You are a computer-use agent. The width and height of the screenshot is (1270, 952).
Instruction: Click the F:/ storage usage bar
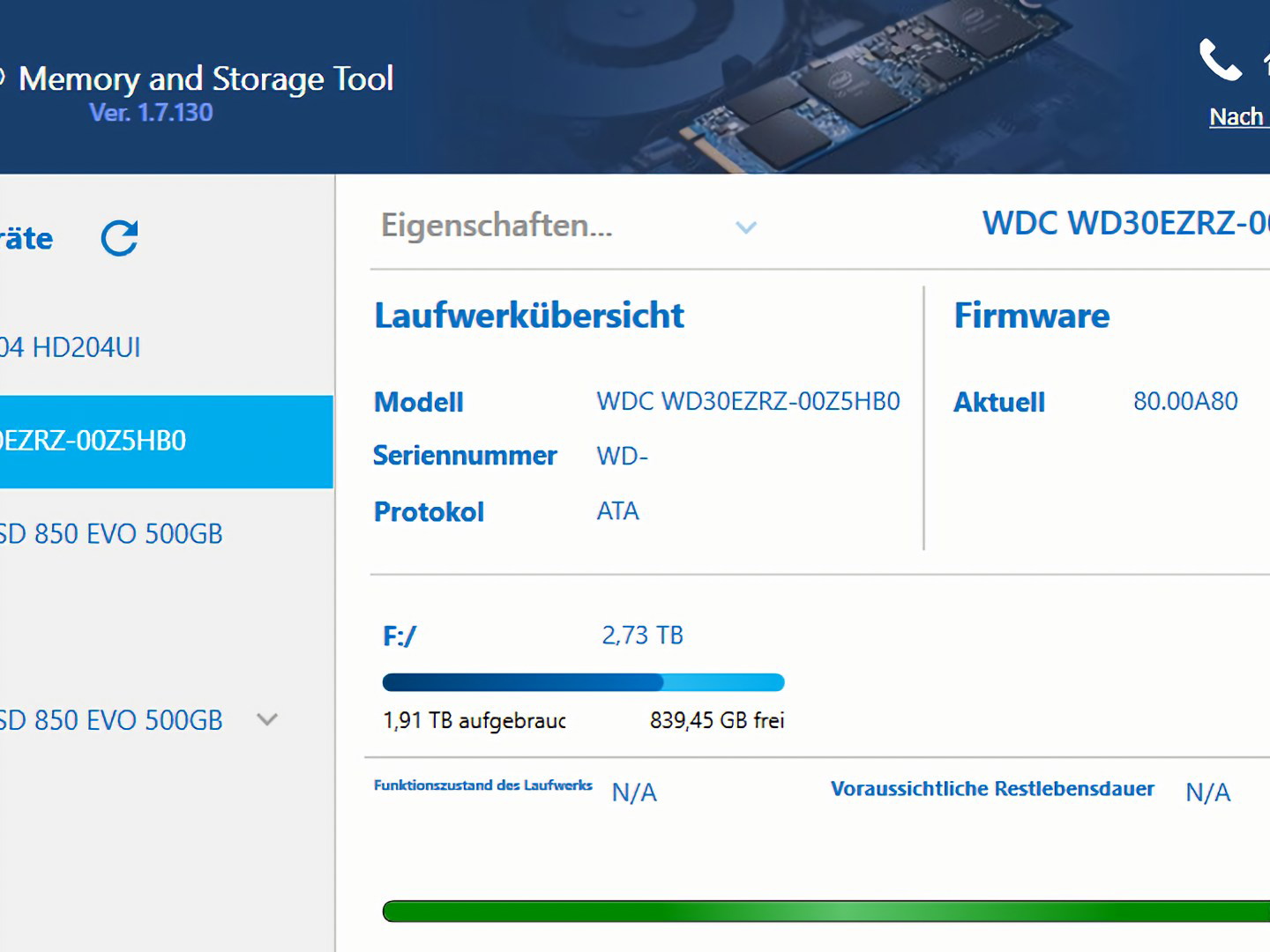(583, 682)
